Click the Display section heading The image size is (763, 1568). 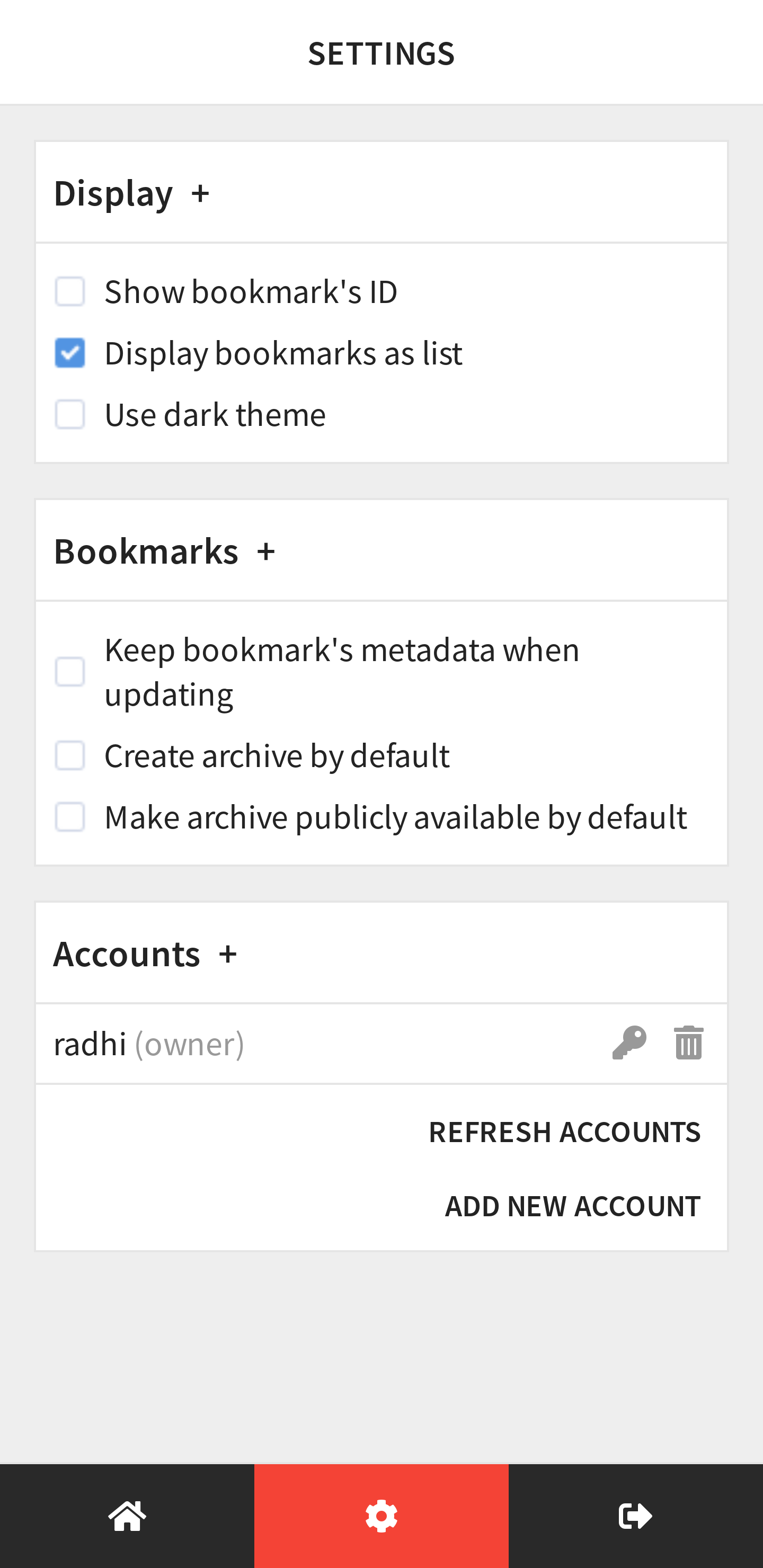(113, 193)
